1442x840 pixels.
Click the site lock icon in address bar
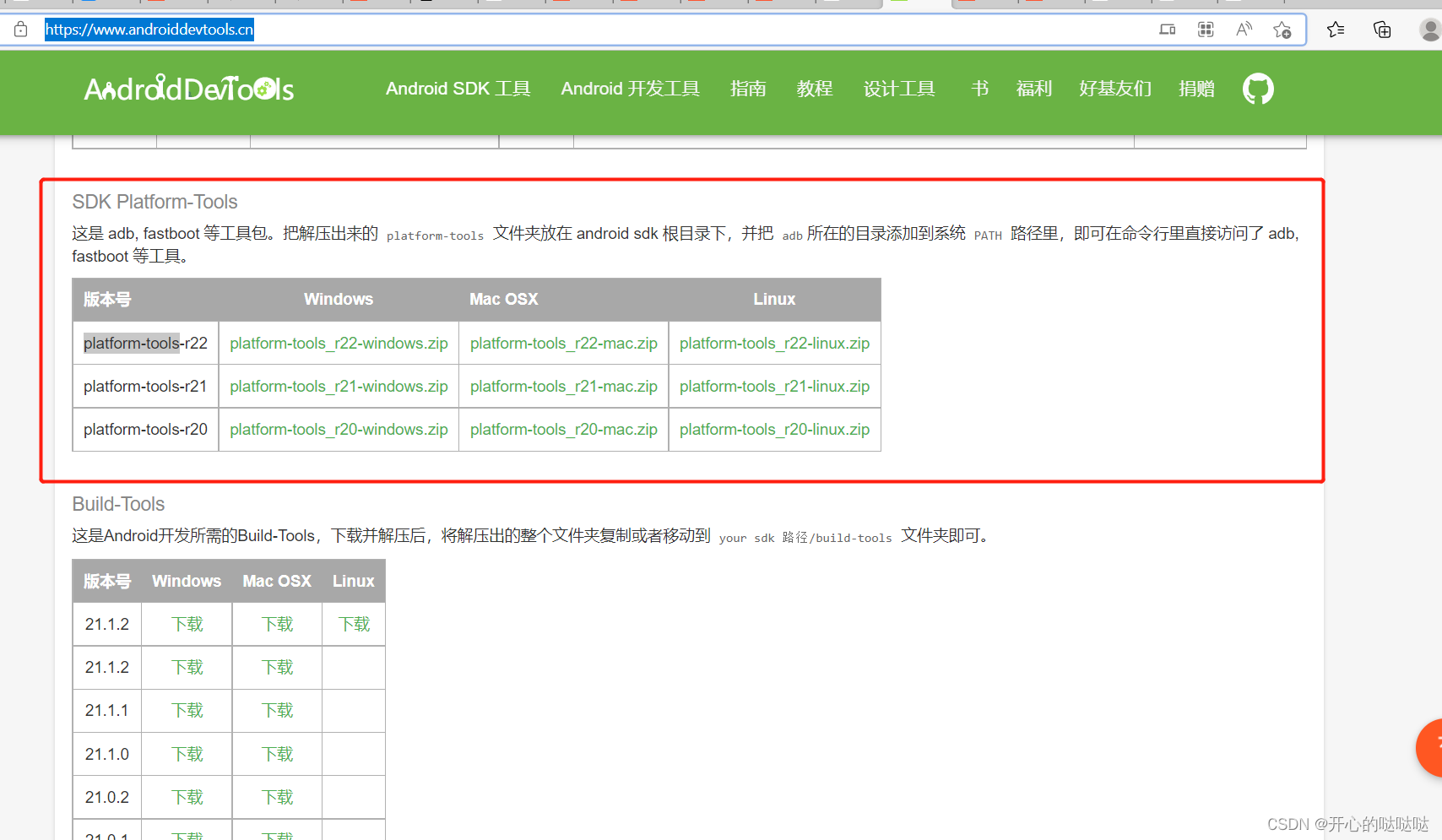coord(21,30)
